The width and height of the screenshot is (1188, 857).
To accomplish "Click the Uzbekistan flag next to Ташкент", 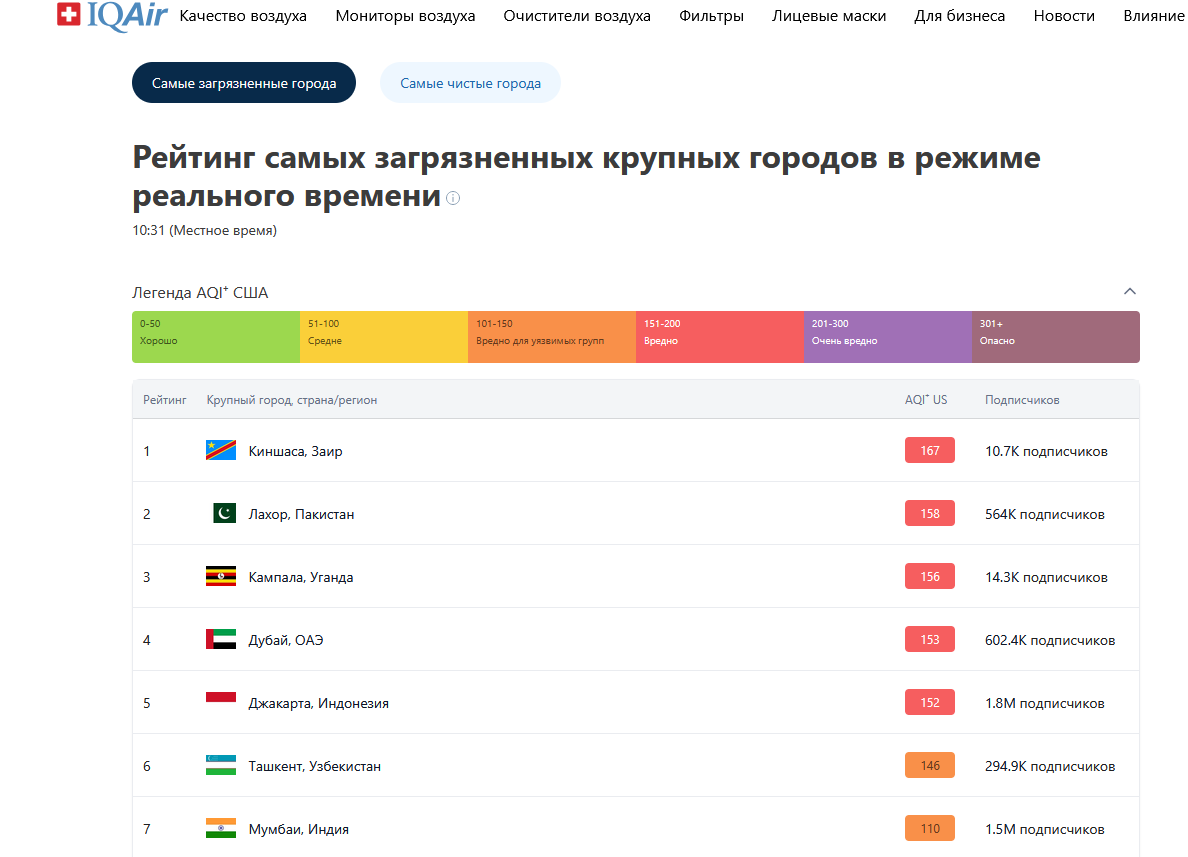I will coord(220,765).
